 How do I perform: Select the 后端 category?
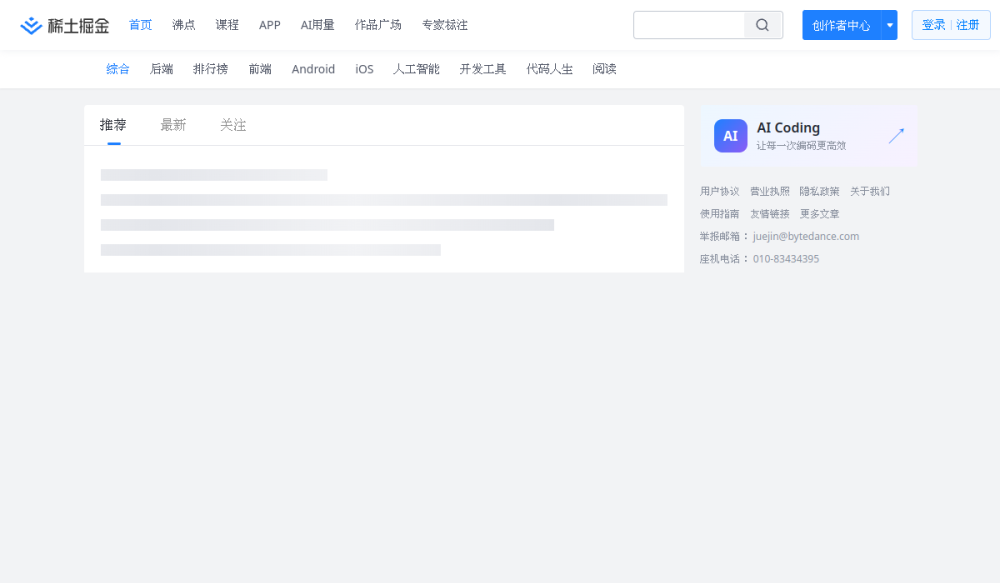[x=161, y=69]
